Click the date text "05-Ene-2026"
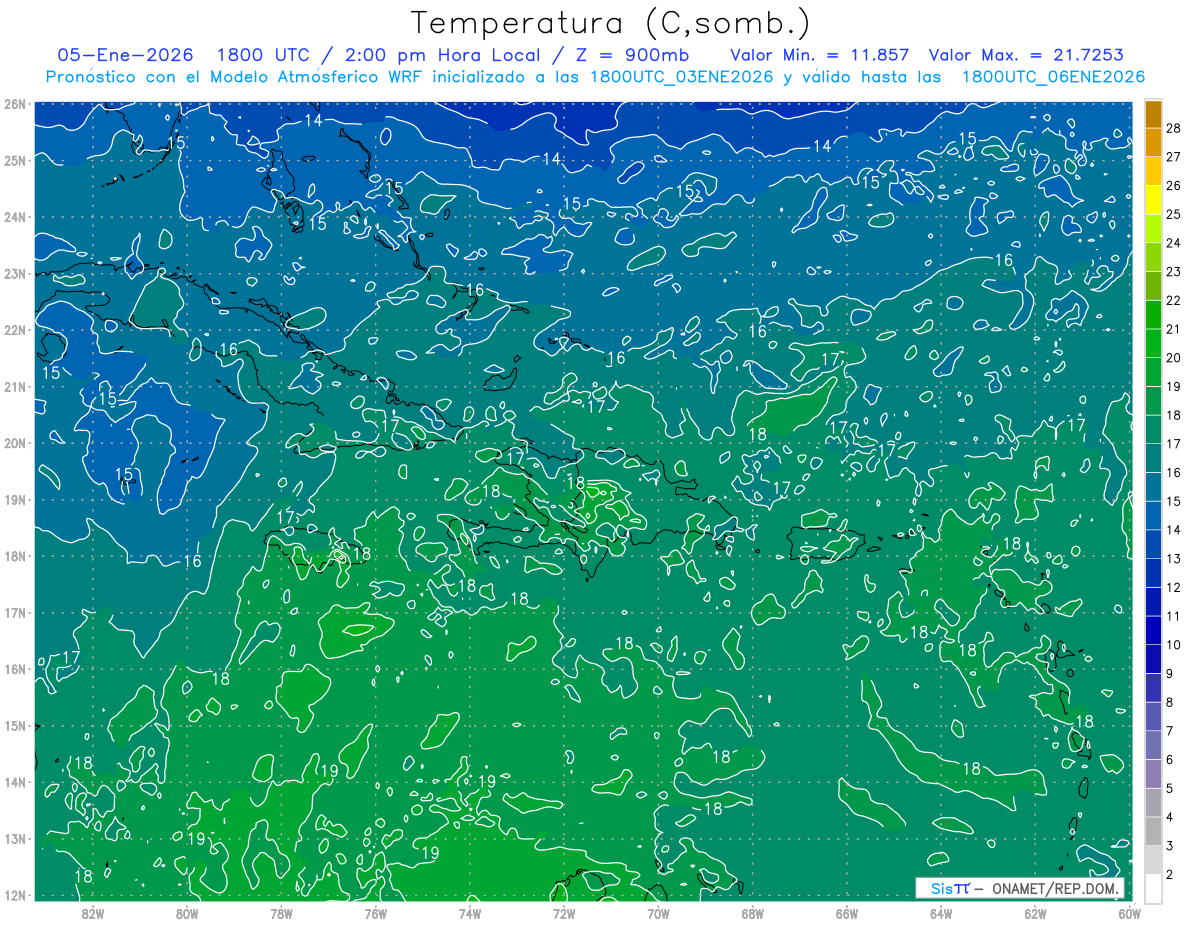 point(125,55)
